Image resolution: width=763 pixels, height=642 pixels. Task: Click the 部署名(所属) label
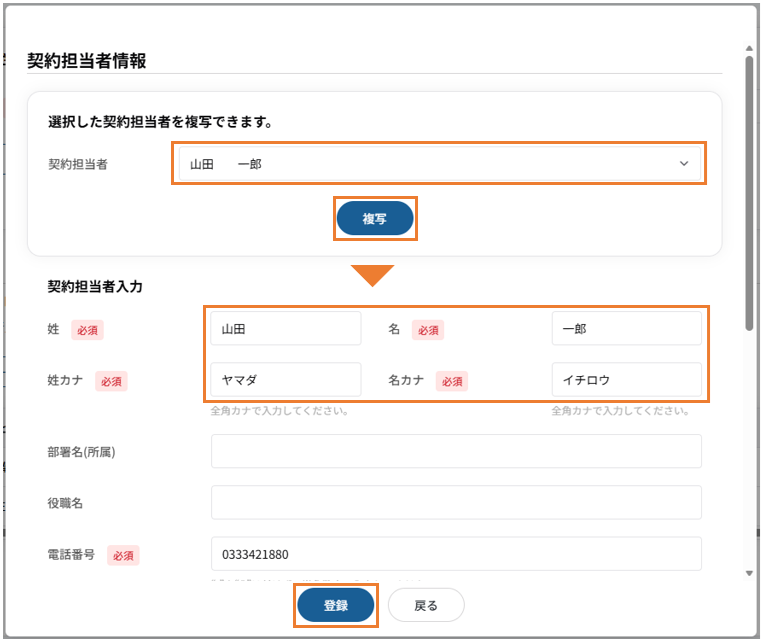(x=81, y=452)
